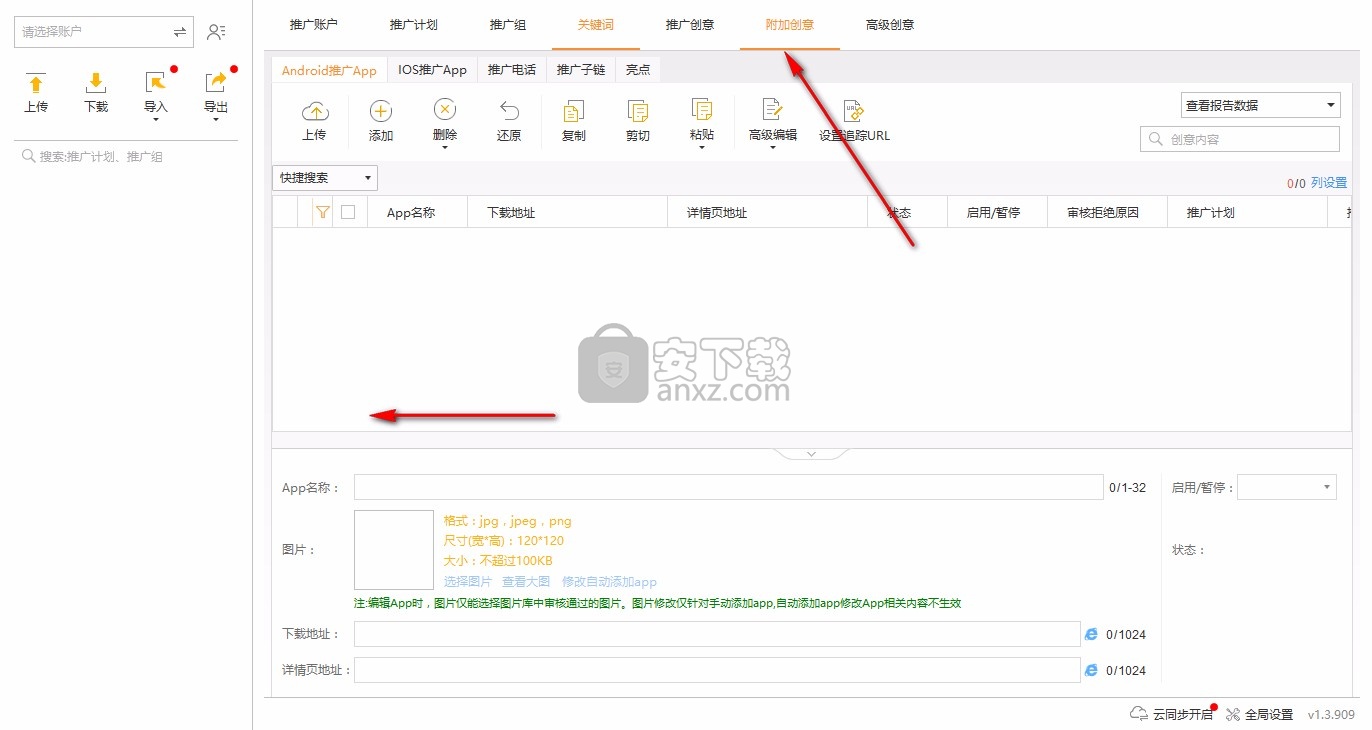The width and height of the screenshot is (1372, 730).
Task: Sort by 启用/暂停 column header
Action: [x=997, y=212]
